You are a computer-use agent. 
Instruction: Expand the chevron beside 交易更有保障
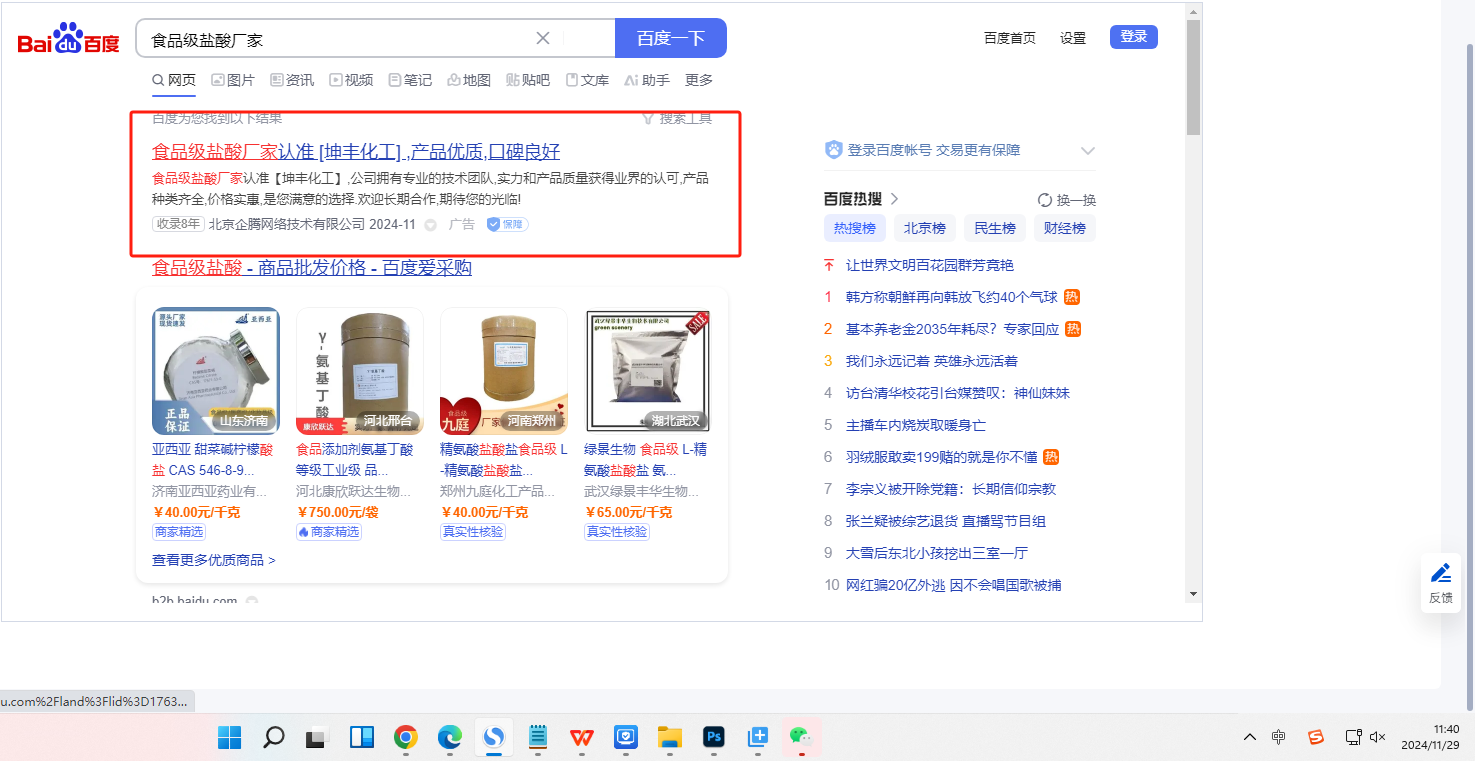click(x=1088, y=151)
